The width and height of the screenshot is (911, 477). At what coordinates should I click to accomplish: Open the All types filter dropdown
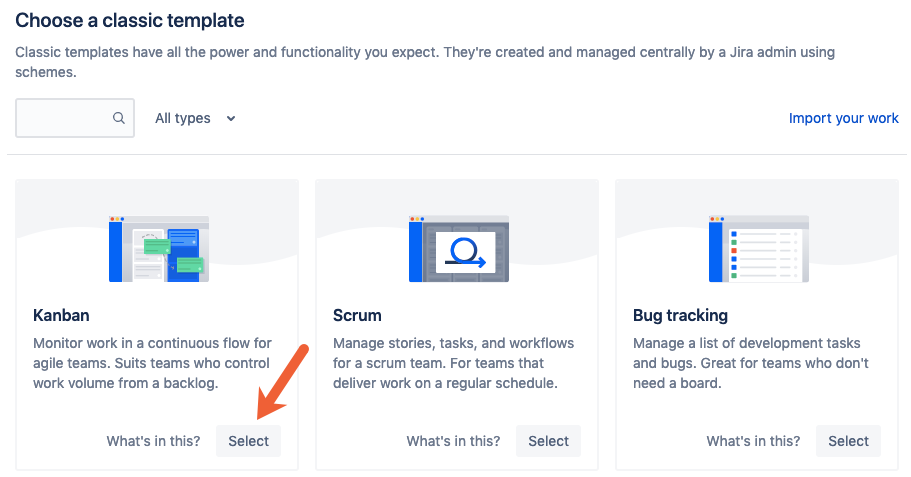[x=195, y=119]
